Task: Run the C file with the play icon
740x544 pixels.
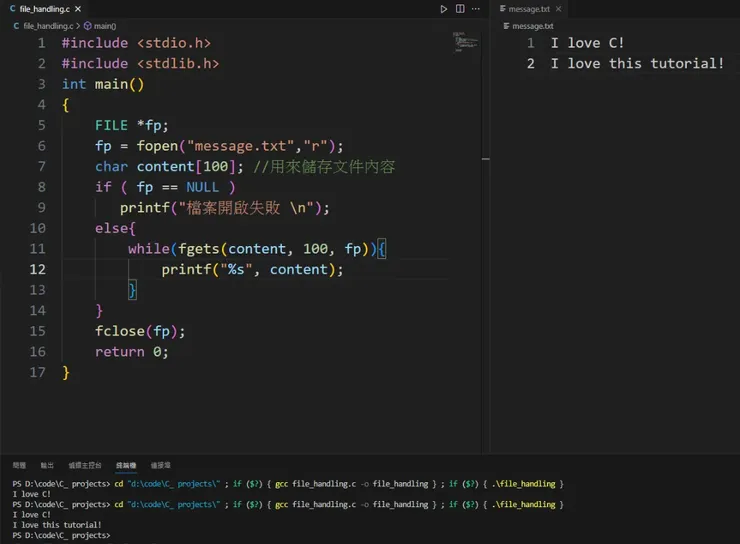Action: 443,9
